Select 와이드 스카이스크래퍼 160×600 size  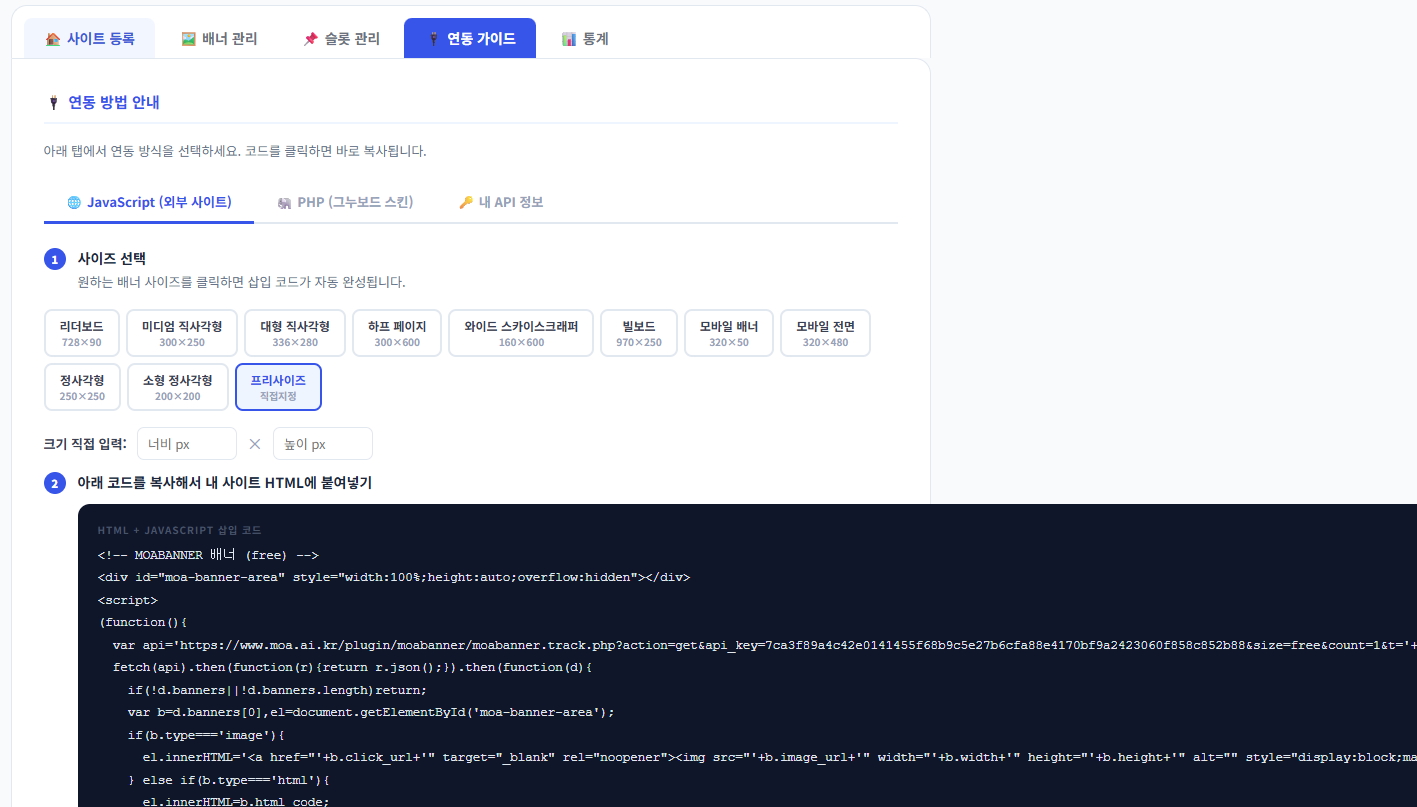point(520,333)
